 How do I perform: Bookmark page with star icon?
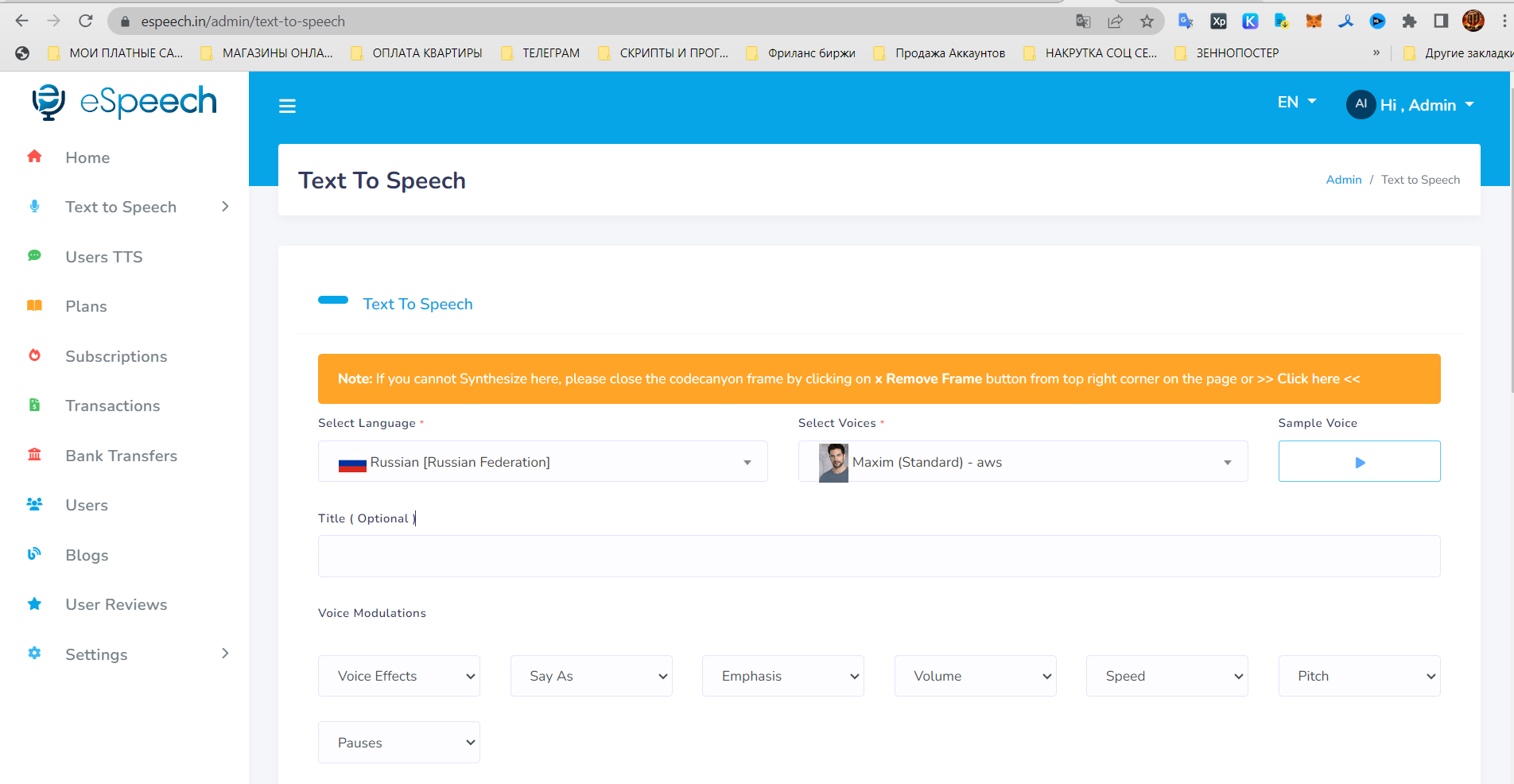pos(1146,21)
